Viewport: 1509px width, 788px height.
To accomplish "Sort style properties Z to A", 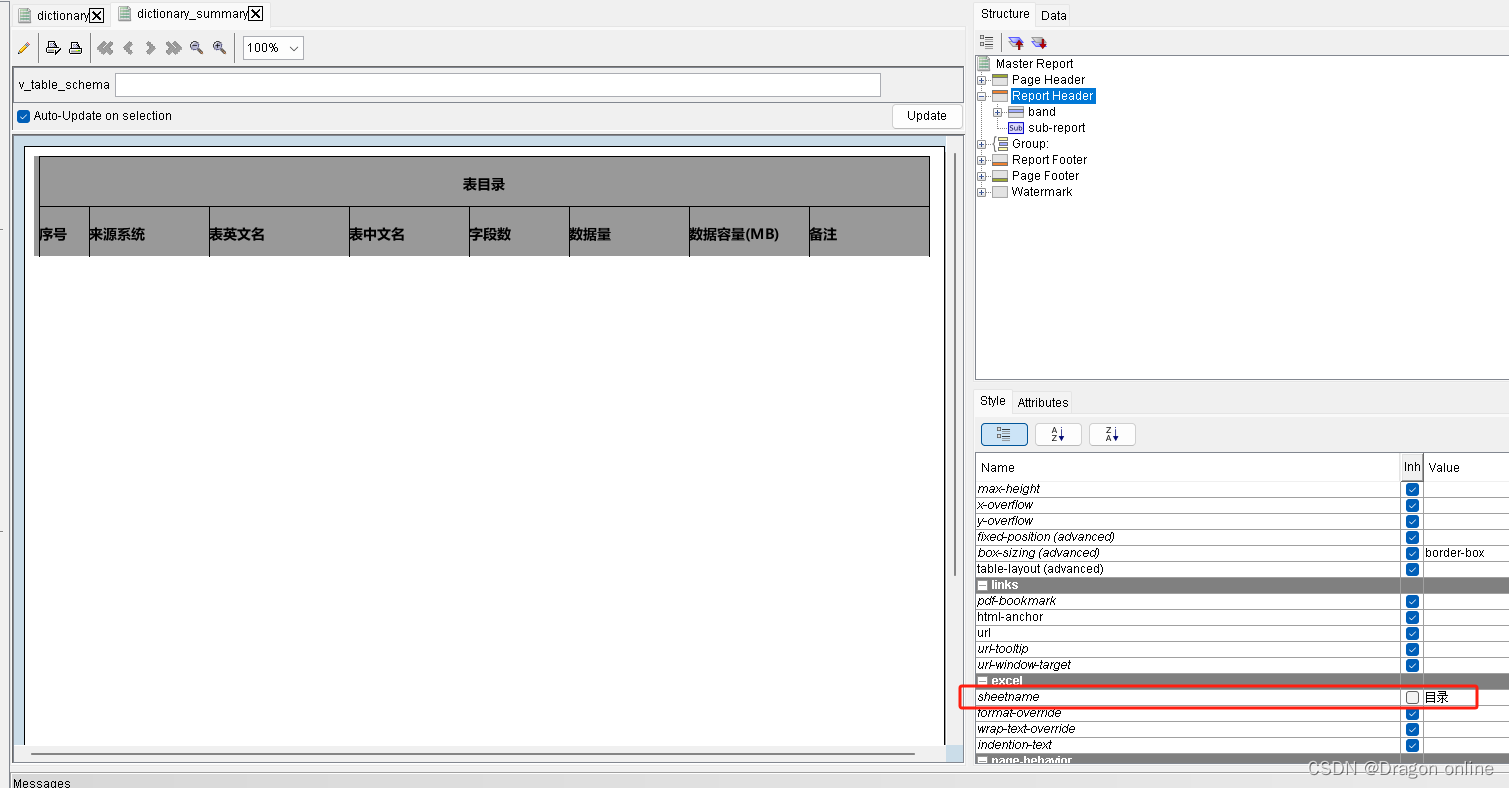I will pos(1112,434).
